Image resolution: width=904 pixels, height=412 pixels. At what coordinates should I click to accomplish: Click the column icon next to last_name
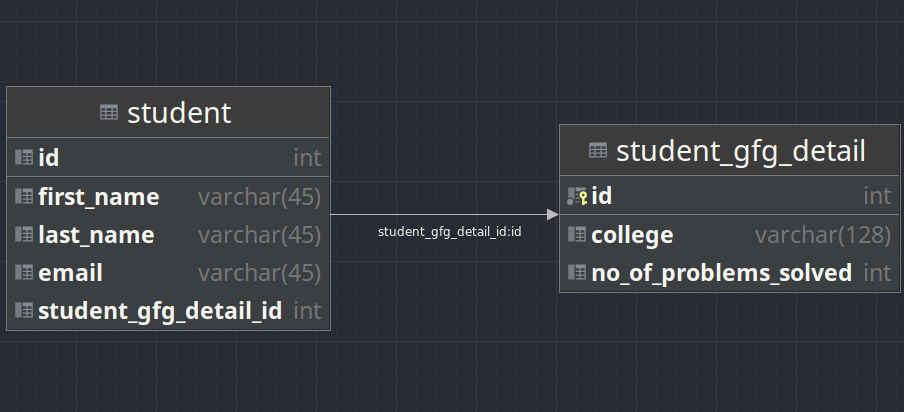[x=24, y=235]
